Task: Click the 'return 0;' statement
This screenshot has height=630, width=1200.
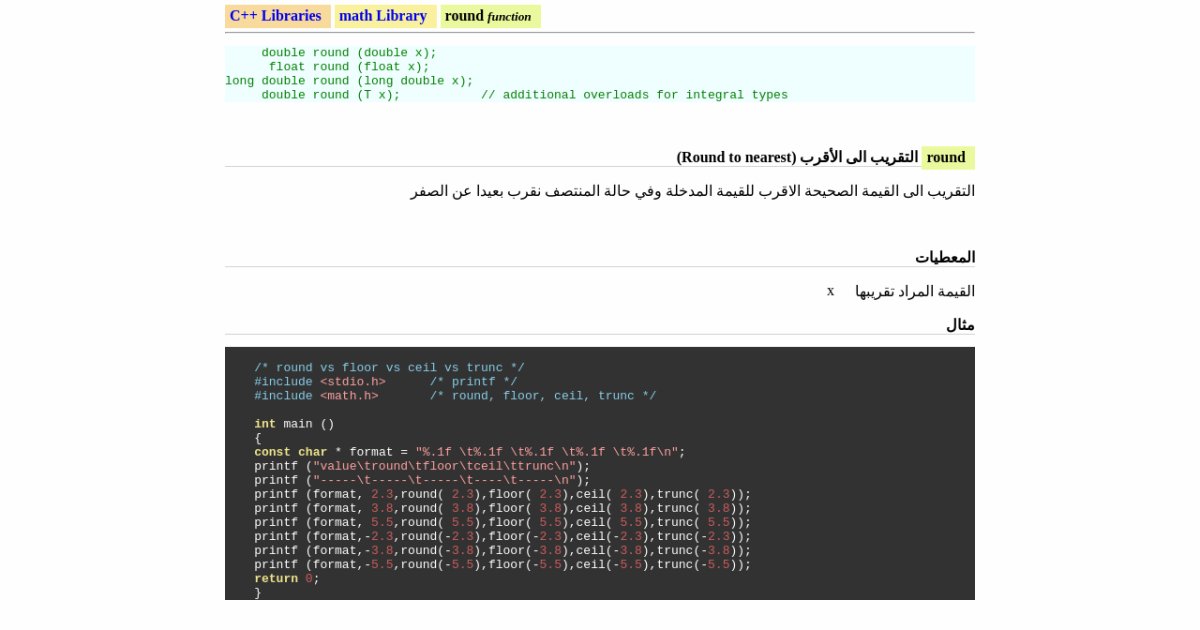Action: click(x=287, y=579)
